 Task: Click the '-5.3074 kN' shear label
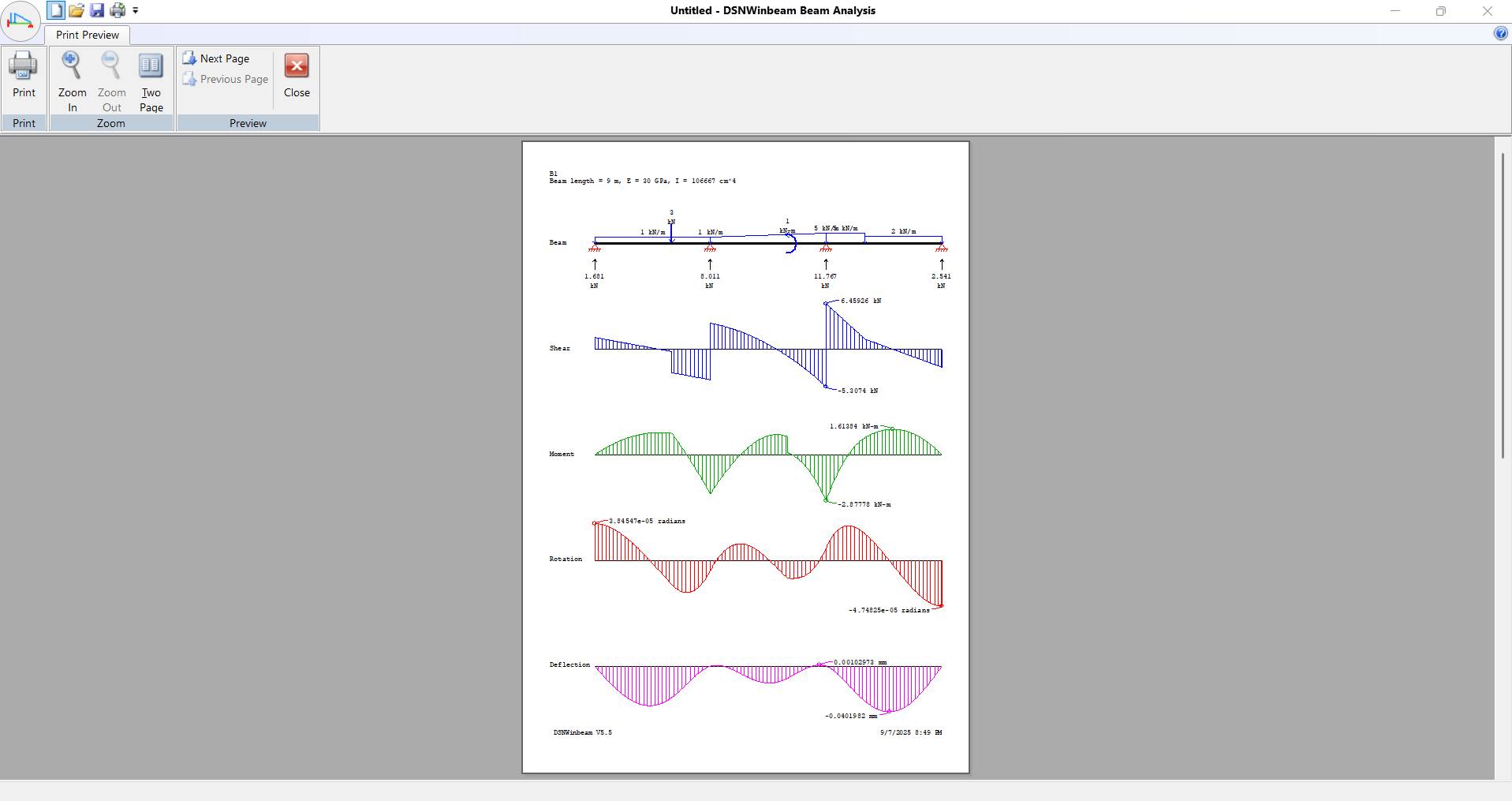point(858,391)
